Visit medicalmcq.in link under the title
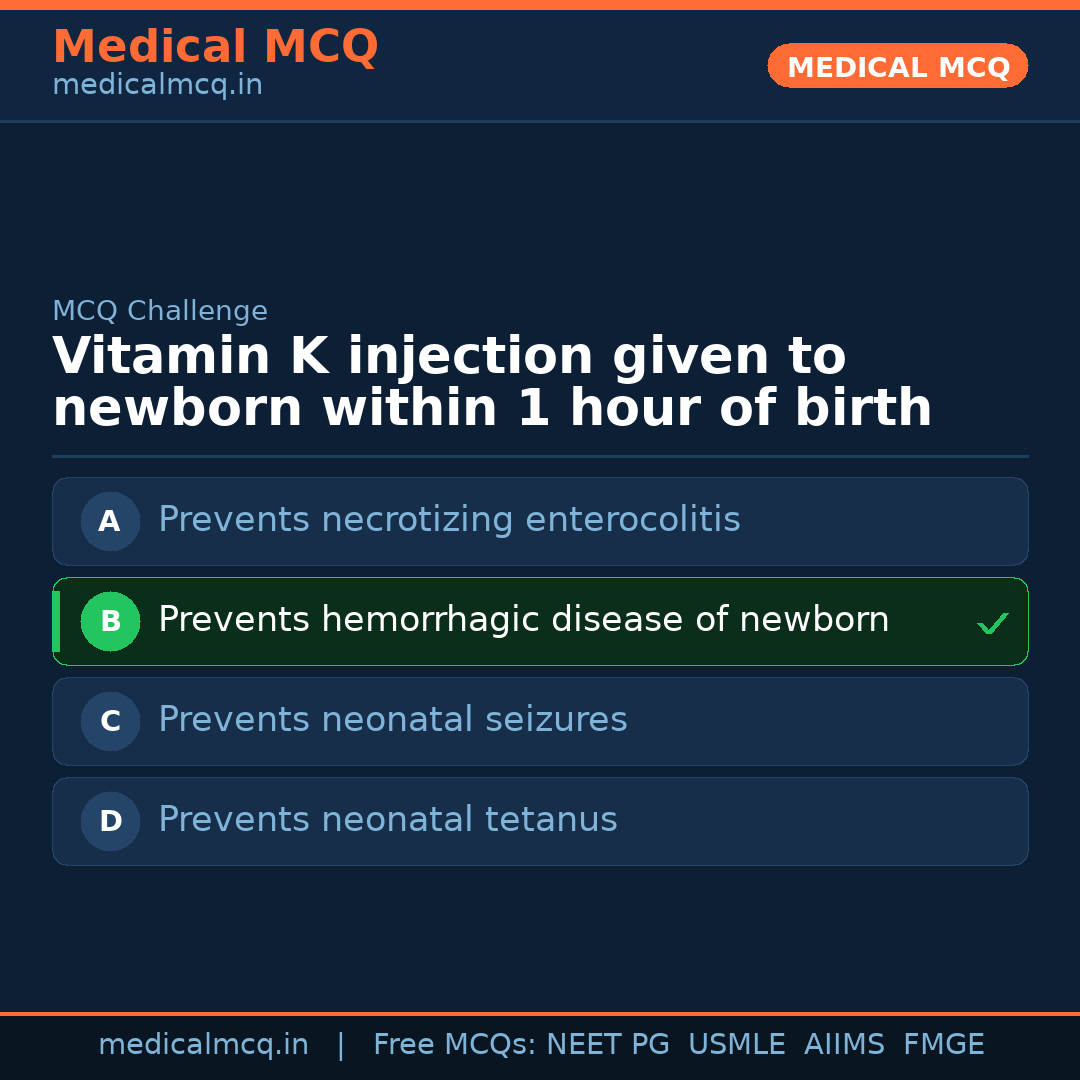The height and width of the screenshot is (1080, 1080). [x=157, y=86]
